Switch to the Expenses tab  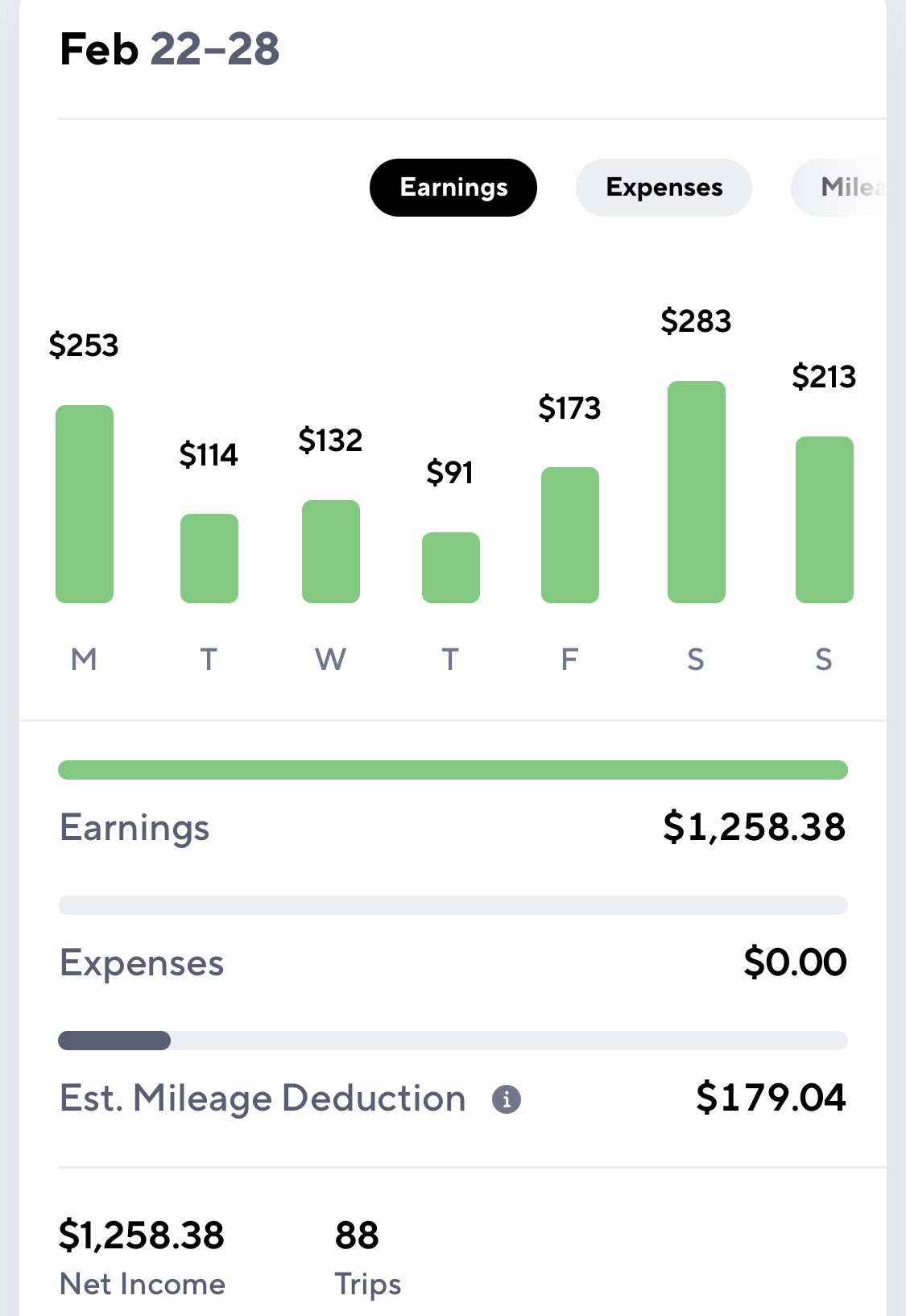[x=664, y=188]
